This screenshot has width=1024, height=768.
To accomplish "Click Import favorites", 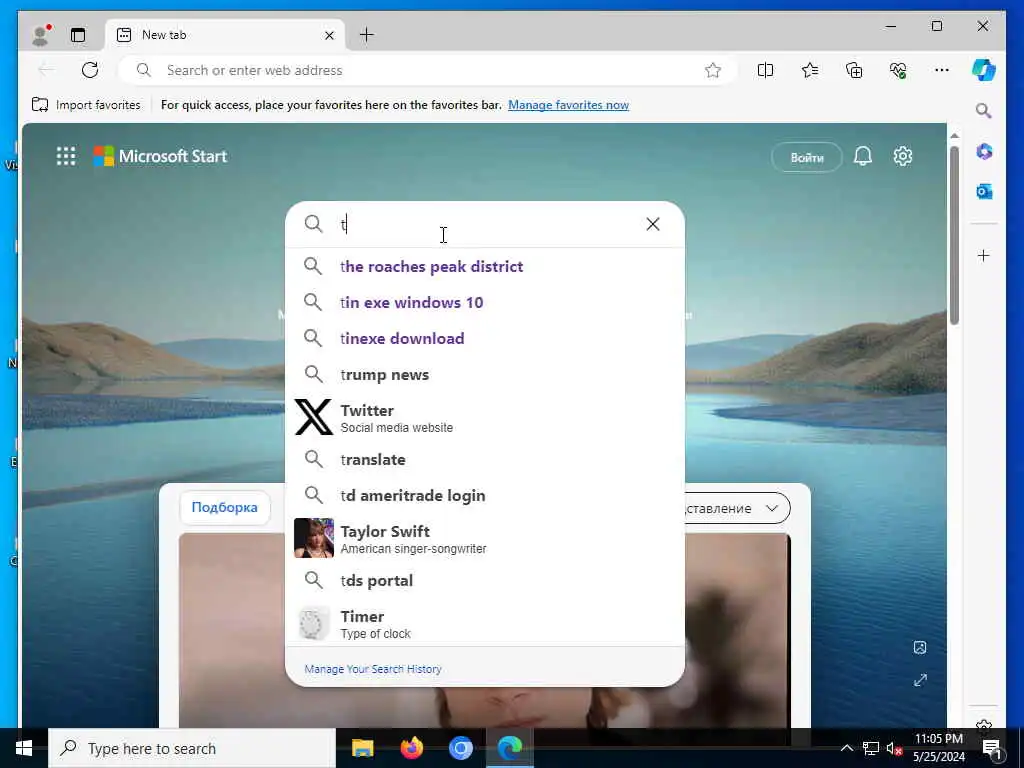I will coord(86,105).
